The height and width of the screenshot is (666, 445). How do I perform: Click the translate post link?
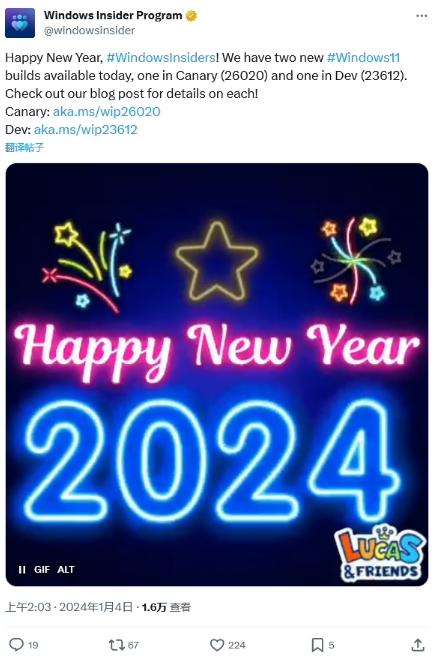24,147
